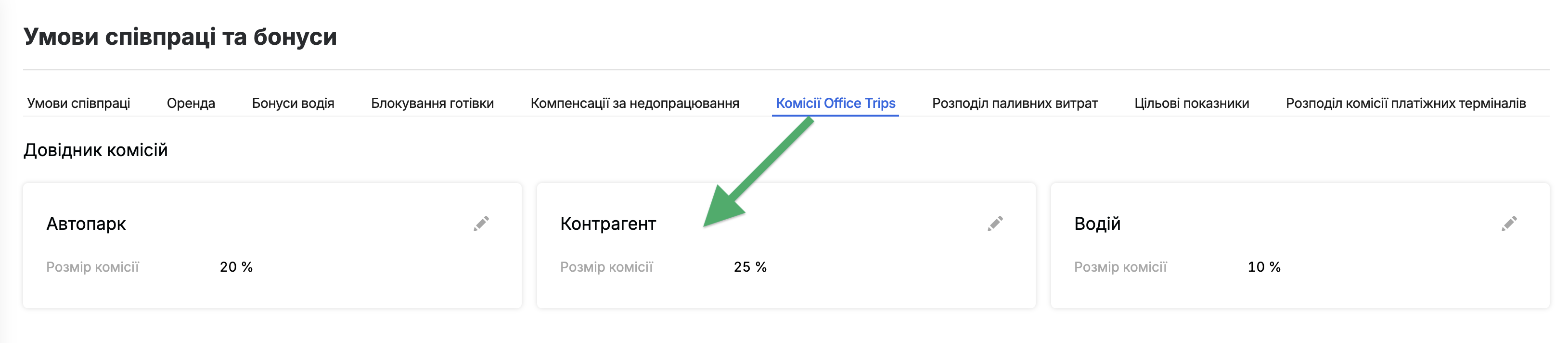The width and height of the screenshot is (1568, 343).
Task: Open Розподіл комісії платіжних терміналів tab
Action: tap(1405, 103)
